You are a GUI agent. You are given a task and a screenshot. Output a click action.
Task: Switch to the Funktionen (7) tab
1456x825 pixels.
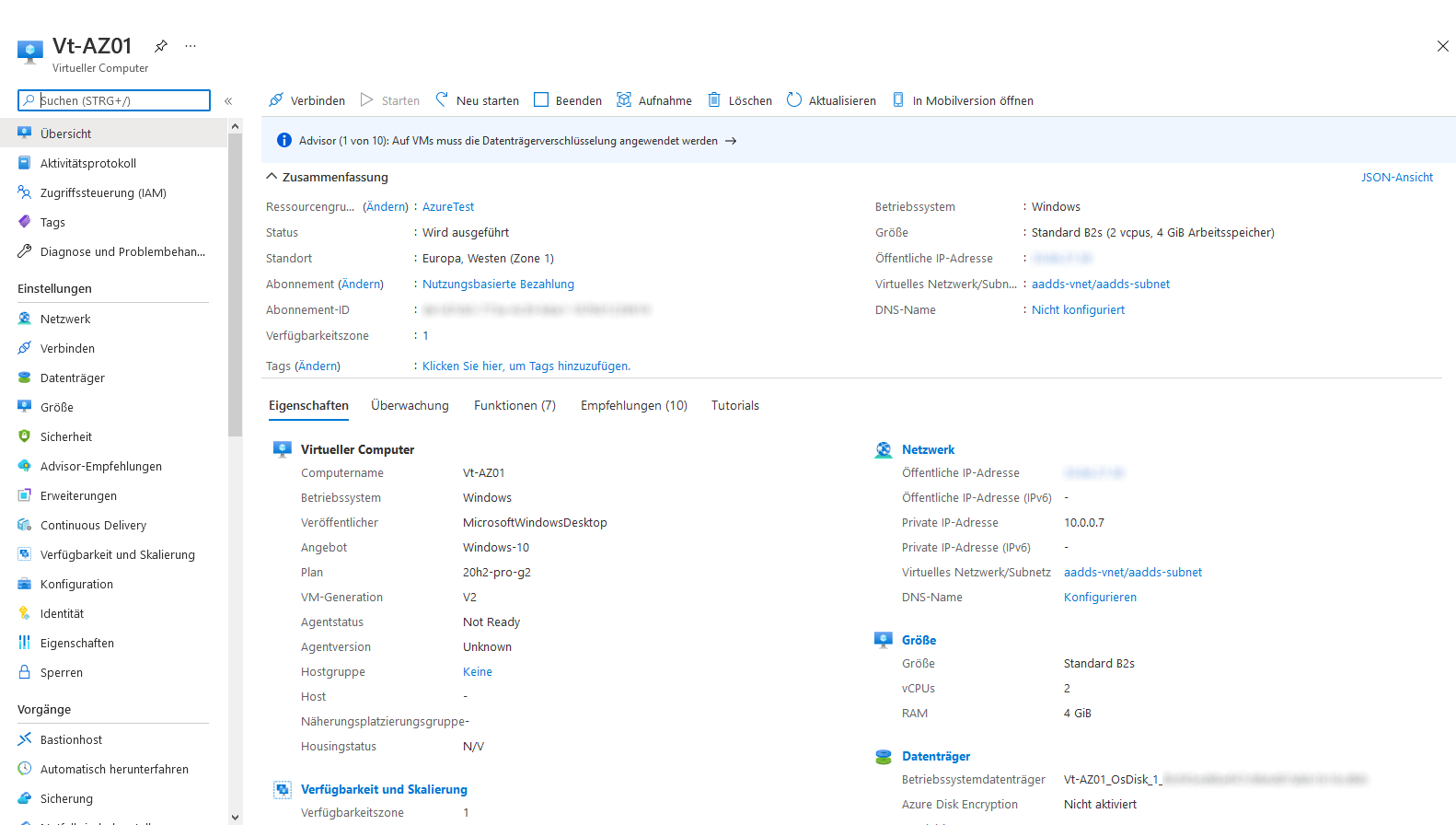click(x=514, y=406)
